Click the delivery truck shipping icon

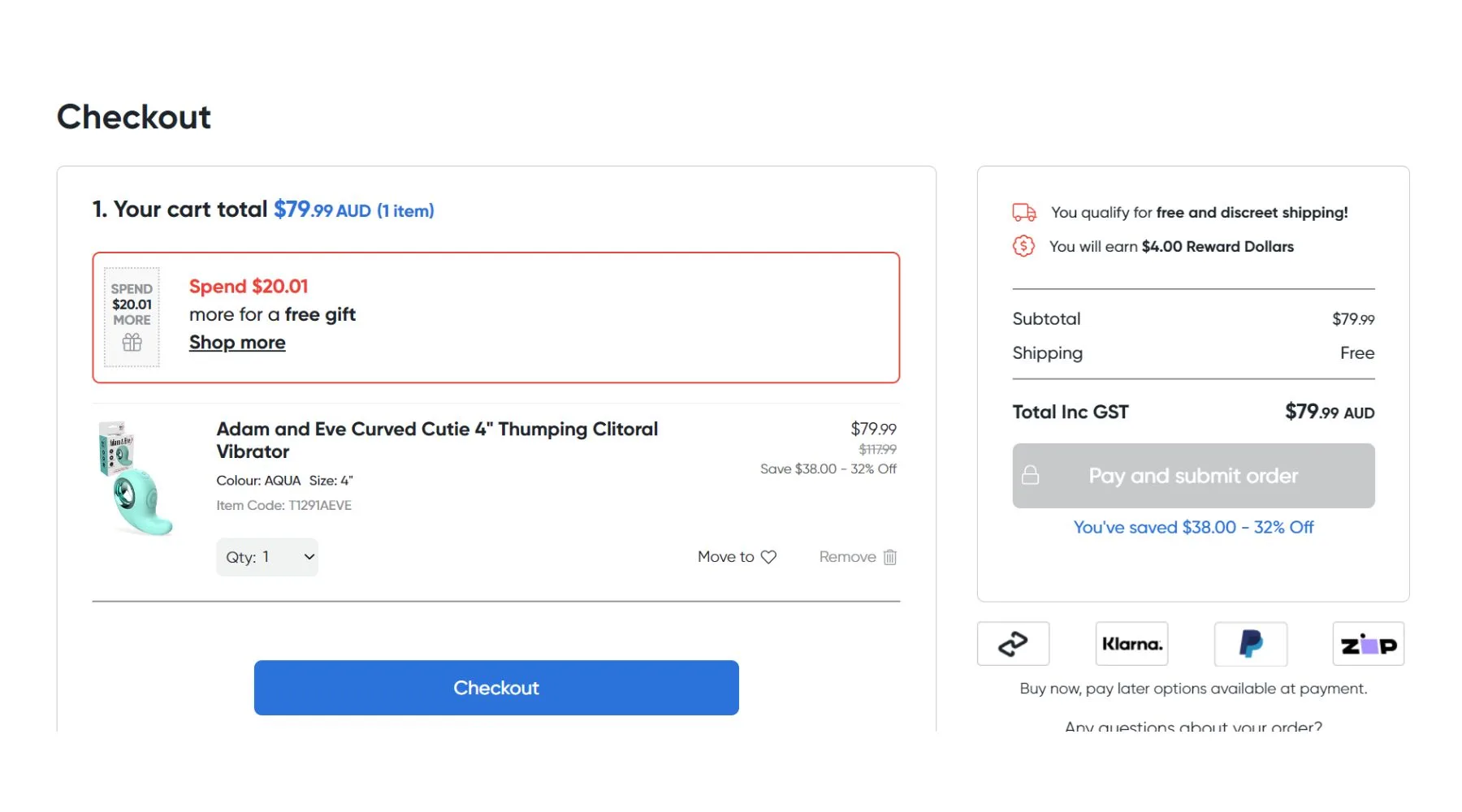click(x=1023, y=213)
